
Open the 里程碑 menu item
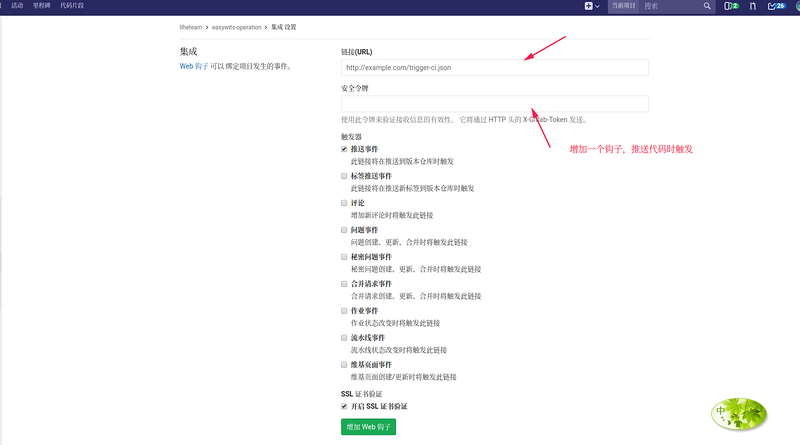coord(41,6)
